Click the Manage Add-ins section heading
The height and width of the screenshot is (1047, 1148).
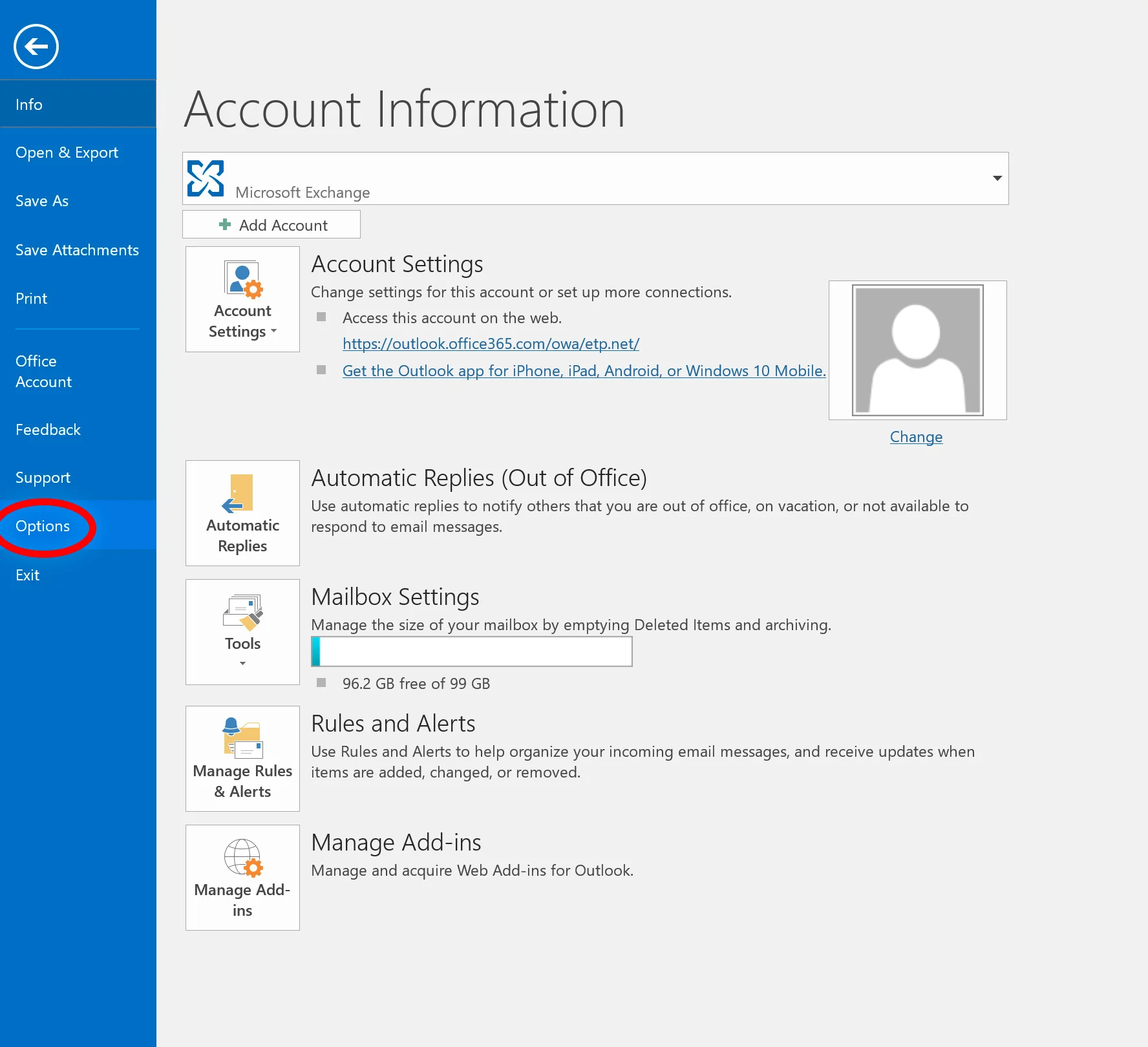pyautogui.click(x=396, y=843)
